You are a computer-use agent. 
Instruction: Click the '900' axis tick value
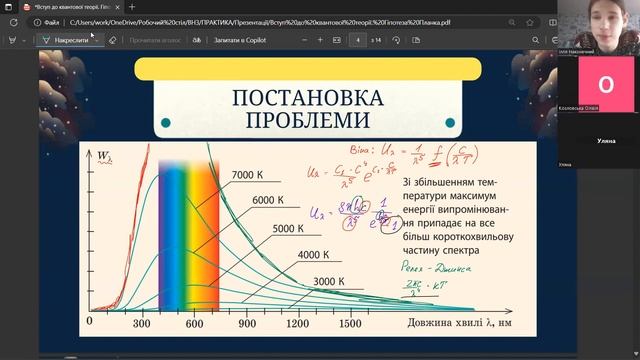click(247, 324)
